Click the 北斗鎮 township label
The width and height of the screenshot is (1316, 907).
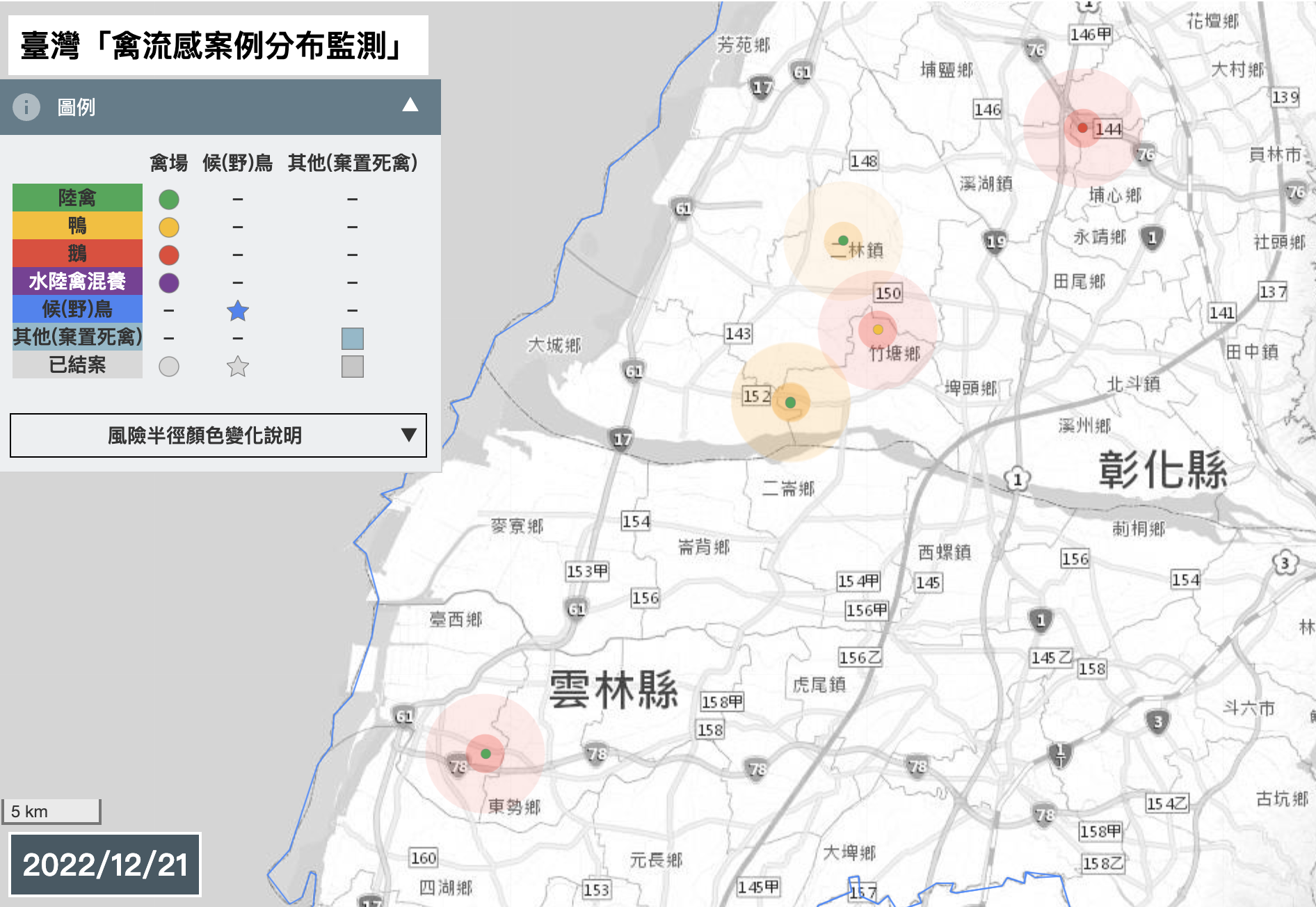tap(1134, 384)
